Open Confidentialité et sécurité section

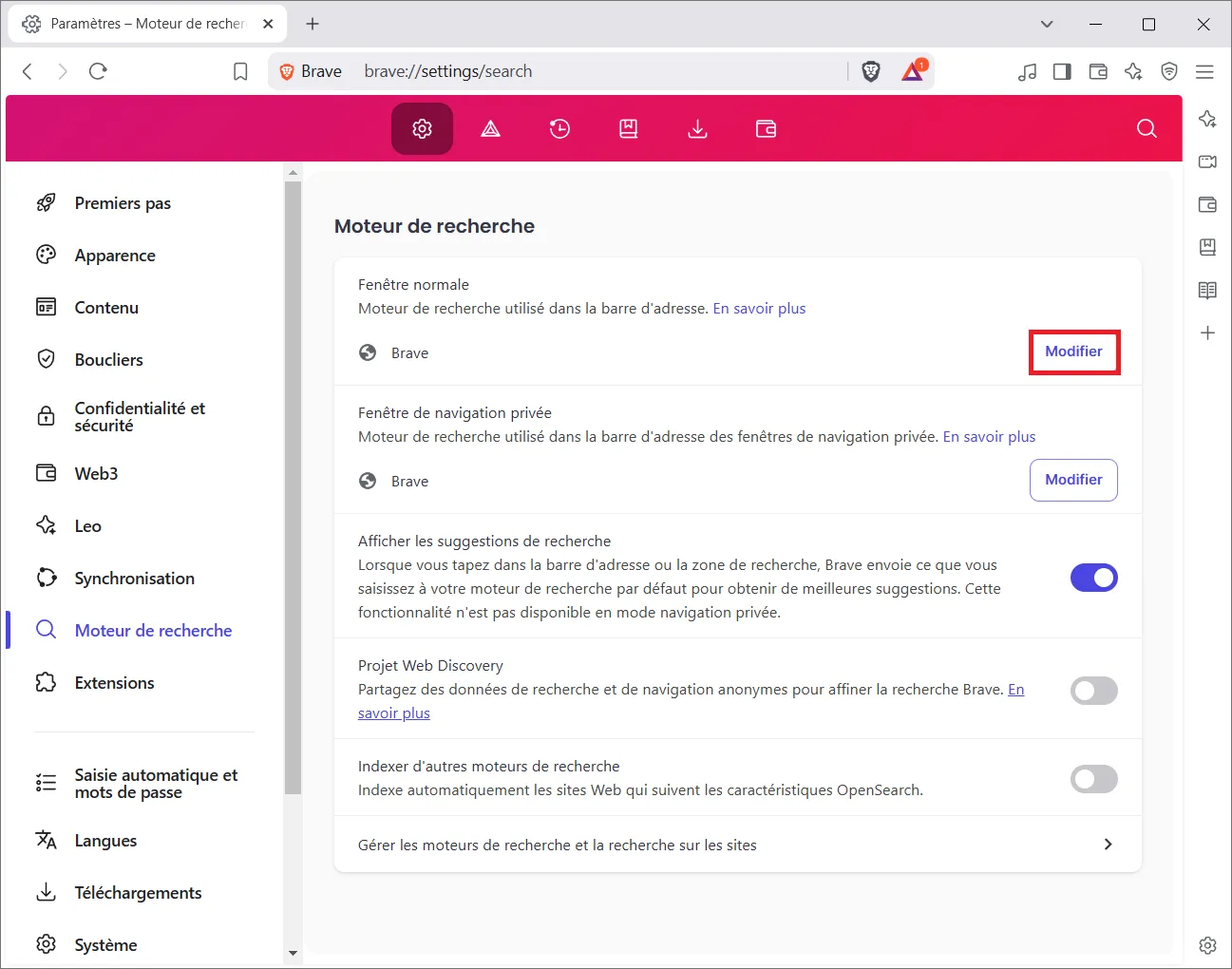140,417
